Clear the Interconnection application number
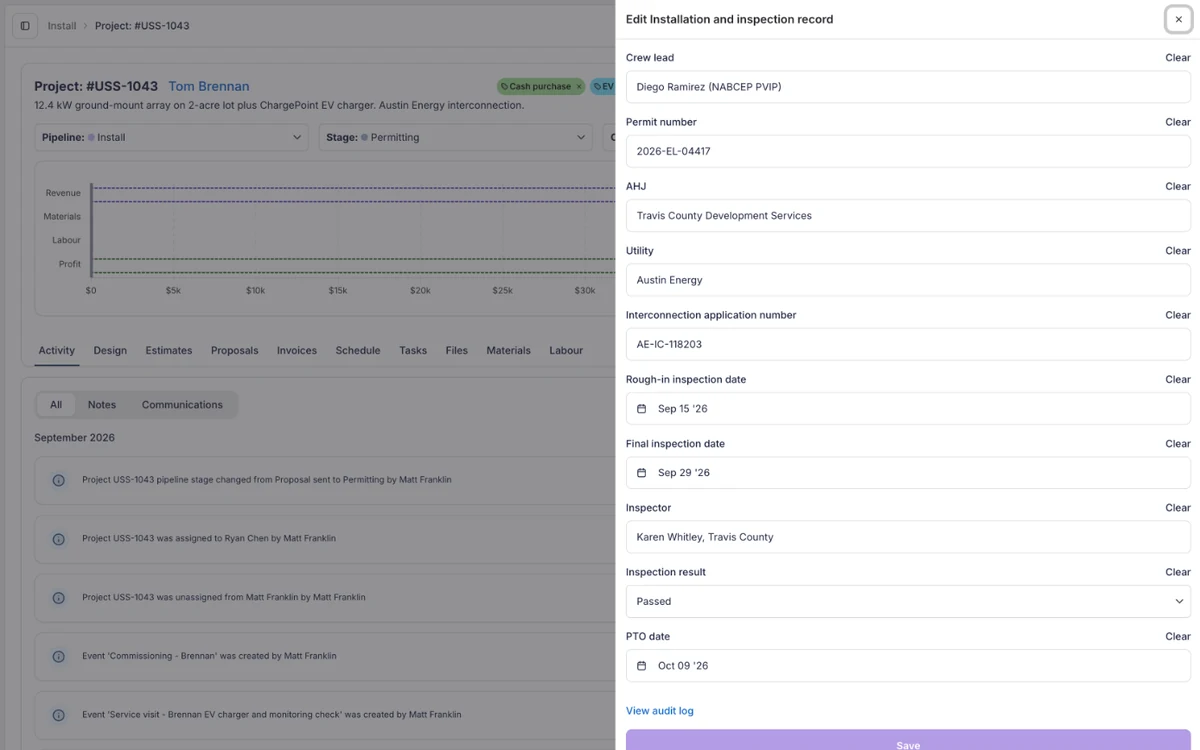This screenshot has height=750, width=1200. point(1177,315)
